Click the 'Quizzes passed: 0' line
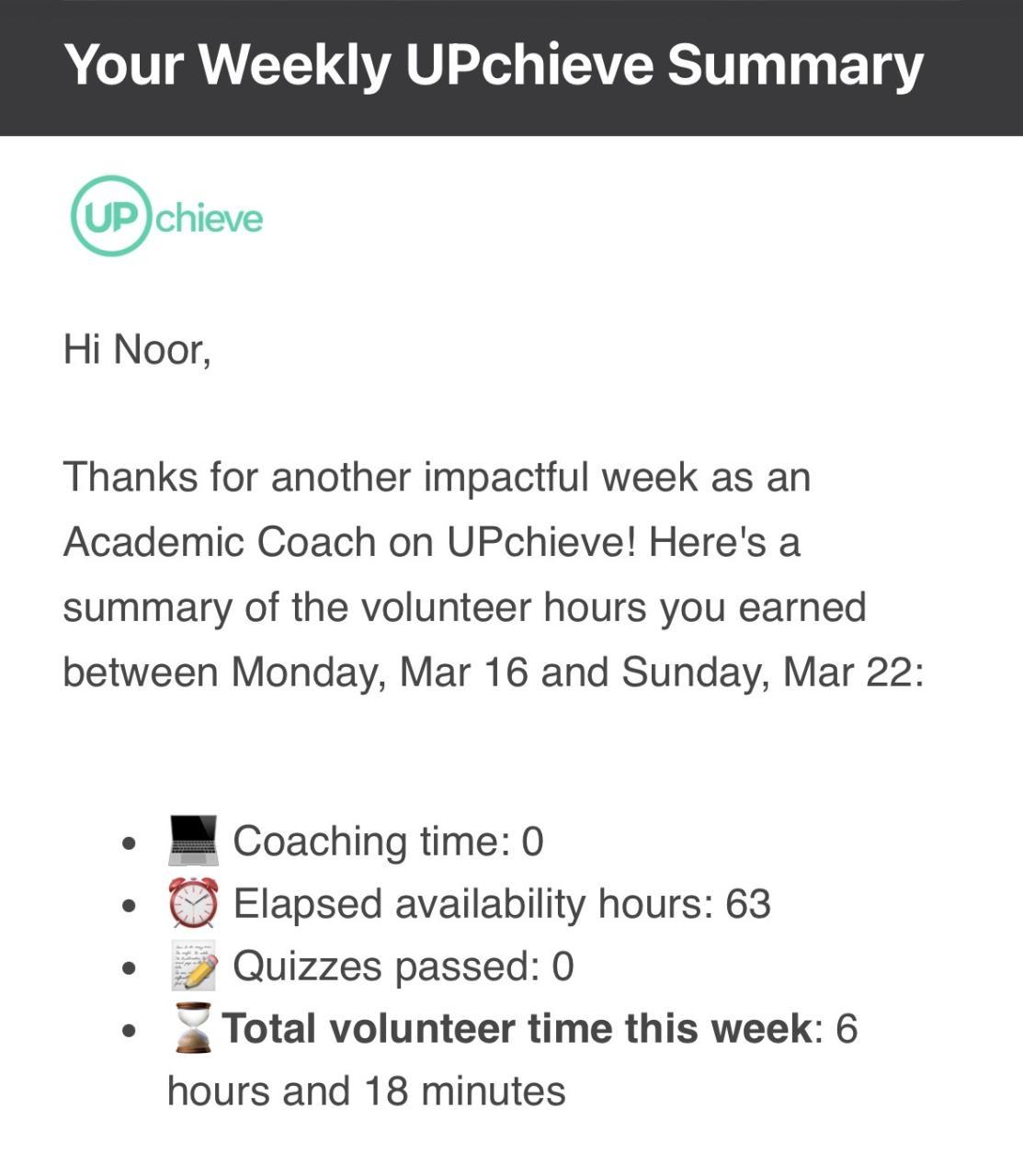Image resolution: width=1023 pixels, height=1176 pixels. [x=404, y=967]
